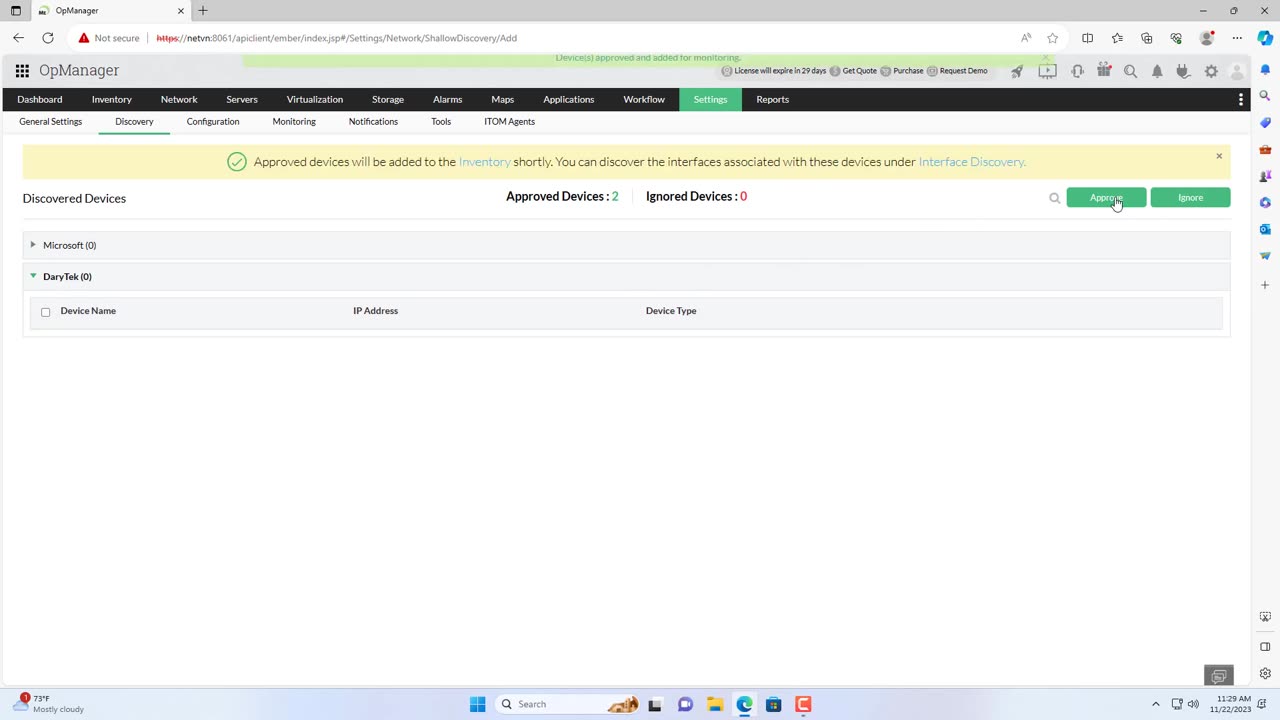Open Microsoft Store from taskbar
1280x720 pixels.
[773, 704]
